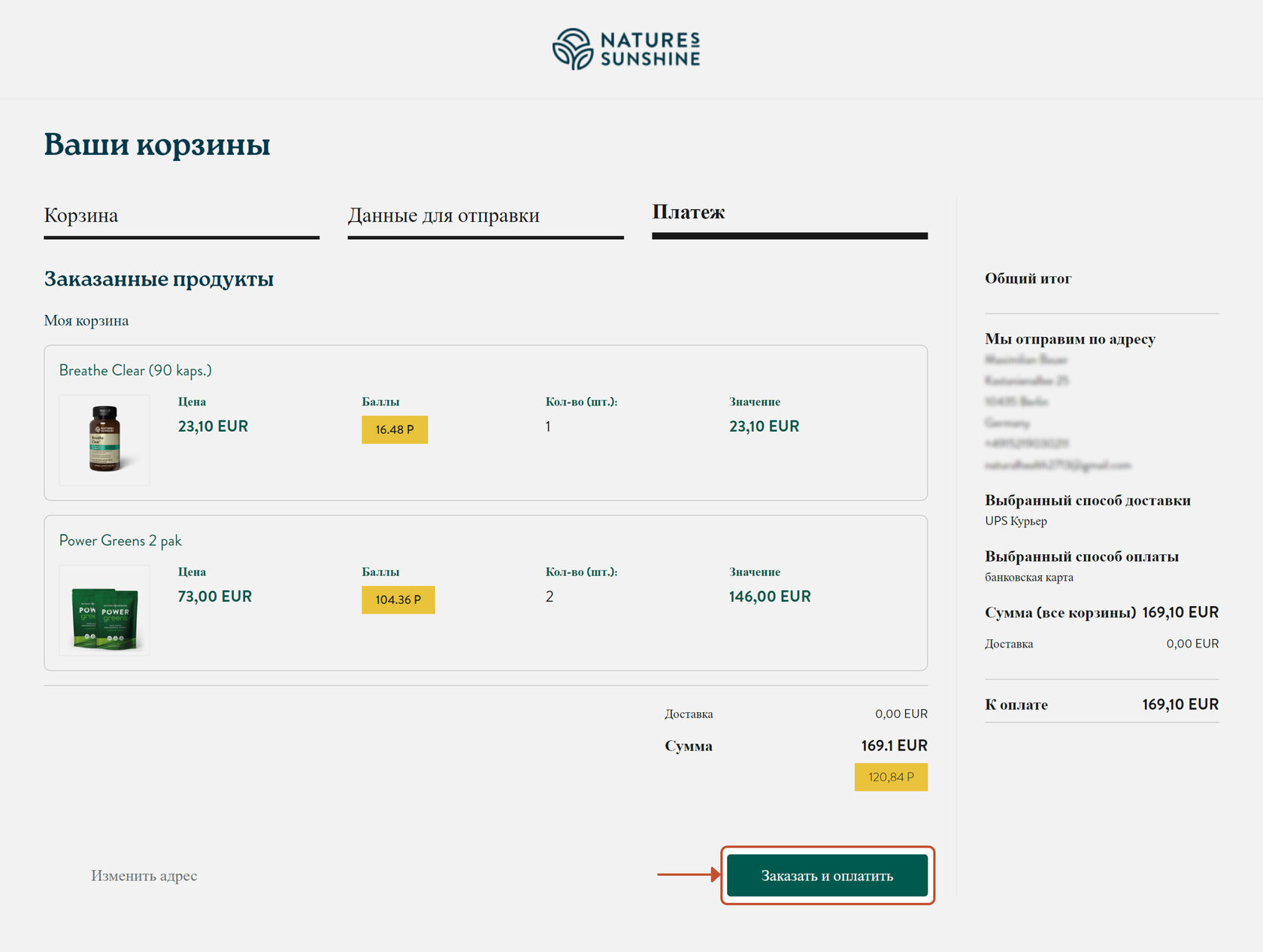Click the банковская карта payment method text
This screenshot has width=1263, height=952.
point(1029,578)
